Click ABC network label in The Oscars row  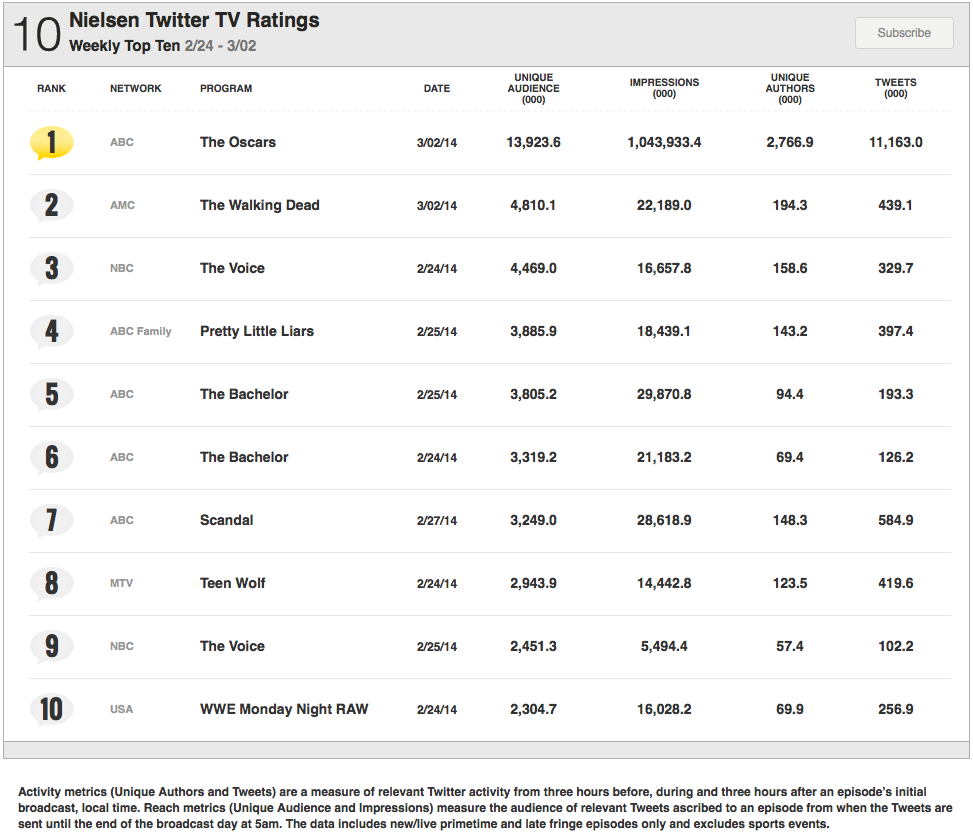[x=122, y=142]
